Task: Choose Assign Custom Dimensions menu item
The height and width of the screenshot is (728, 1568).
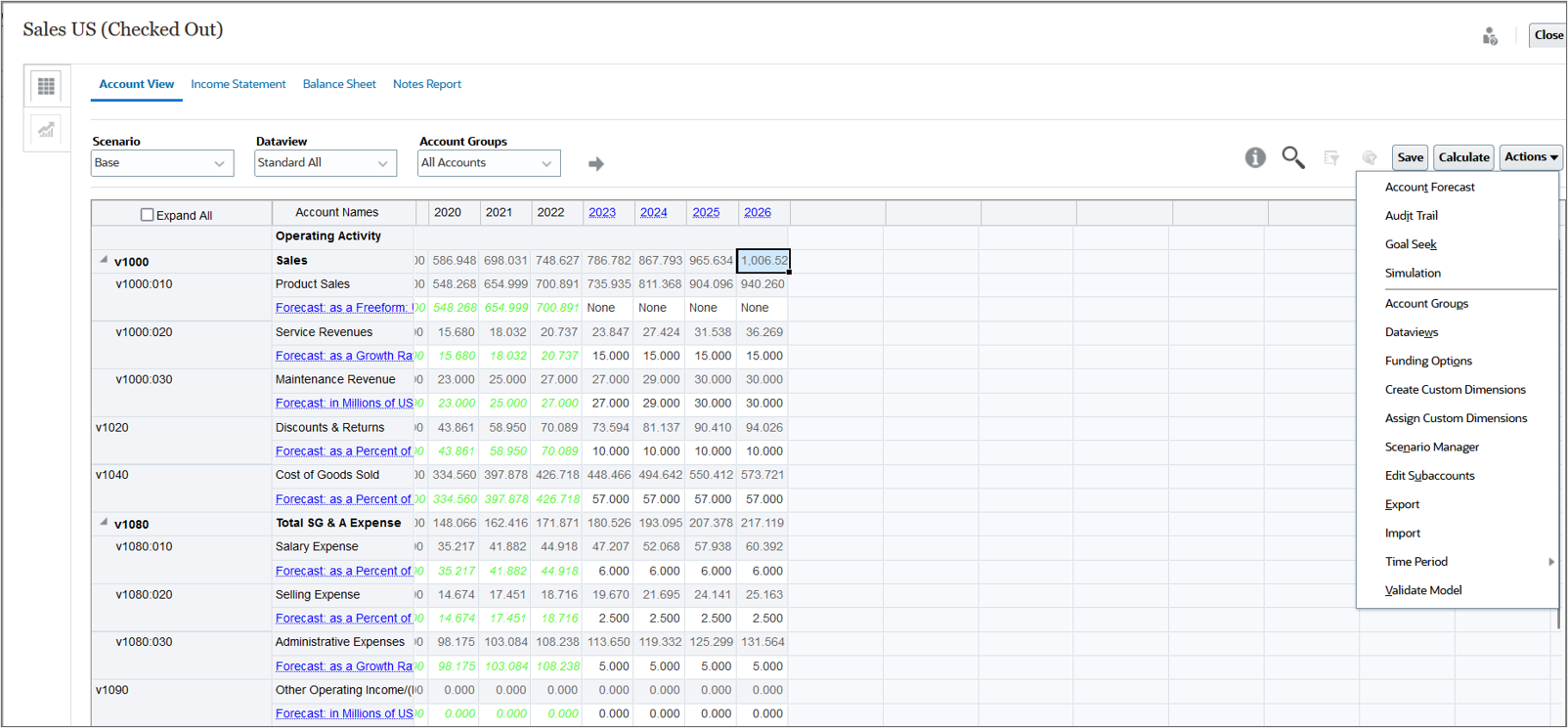Action: pyautogui.click(x=1456, y=418)
